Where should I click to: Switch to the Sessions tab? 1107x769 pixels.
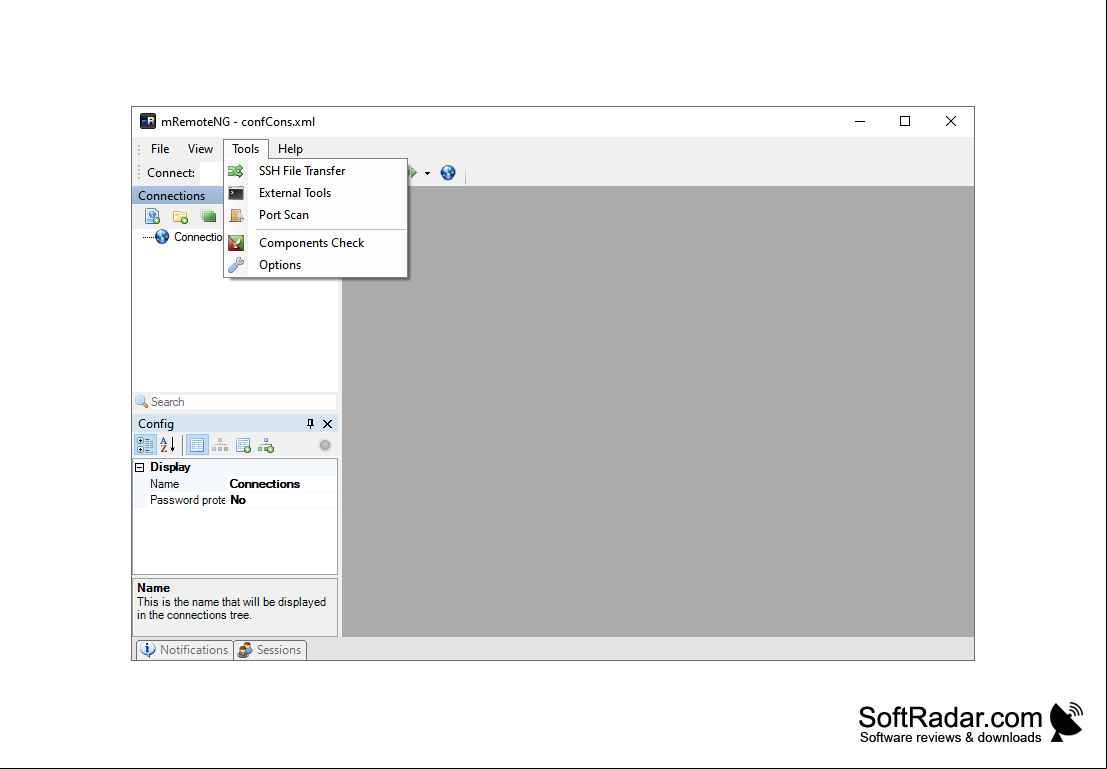point(270,650)
